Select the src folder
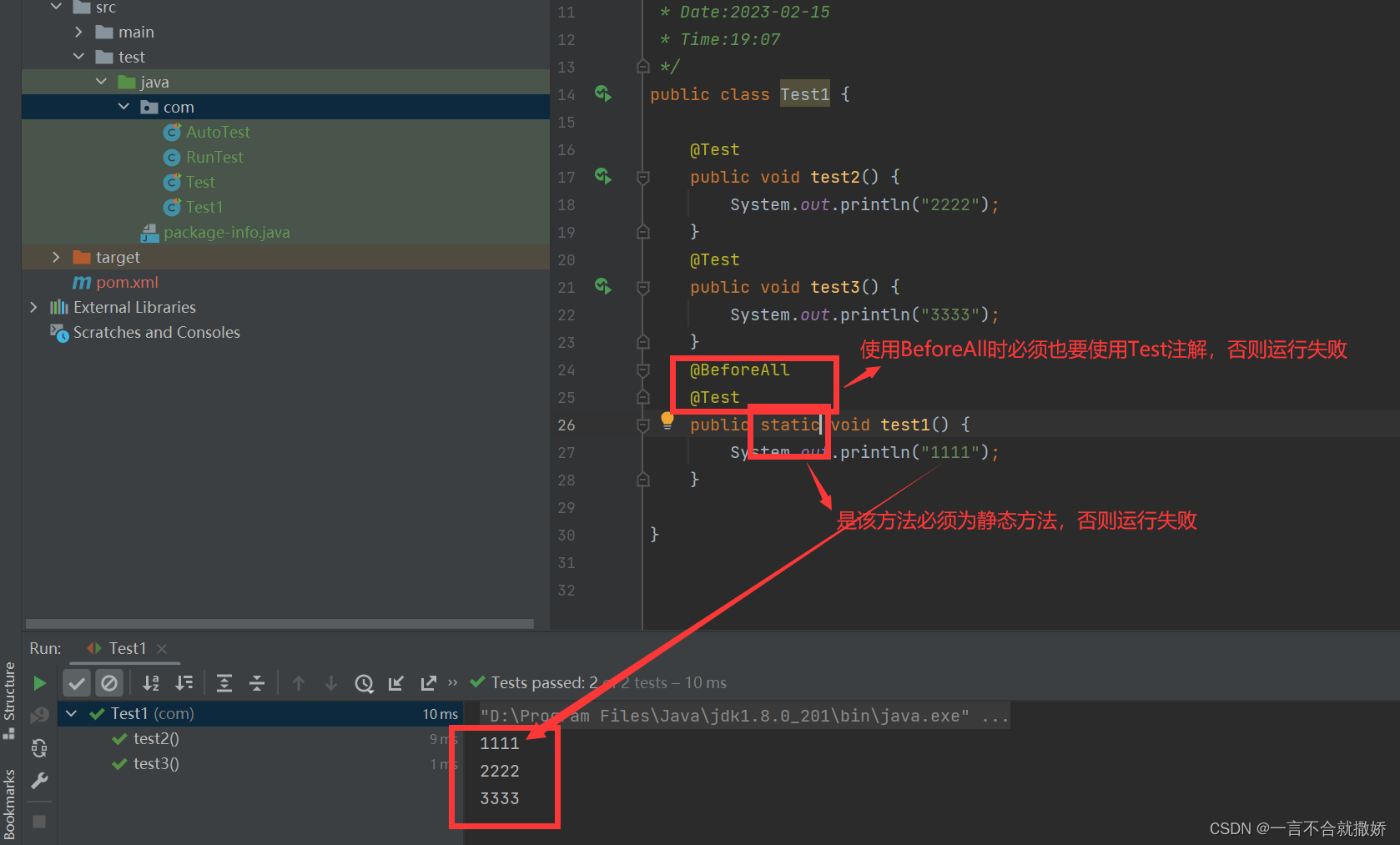This screenshot has height=845, width=1400. (106, 8)
